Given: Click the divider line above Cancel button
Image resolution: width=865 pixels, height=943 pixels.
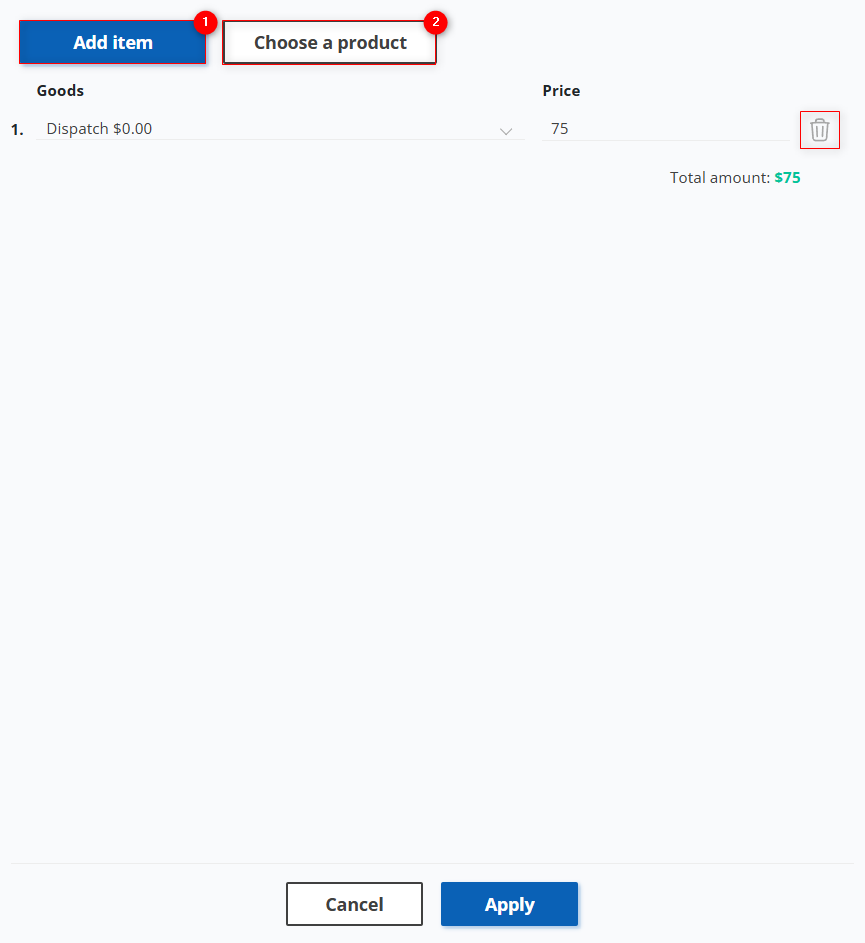Looking at the screenshot, I should point(432,864).
